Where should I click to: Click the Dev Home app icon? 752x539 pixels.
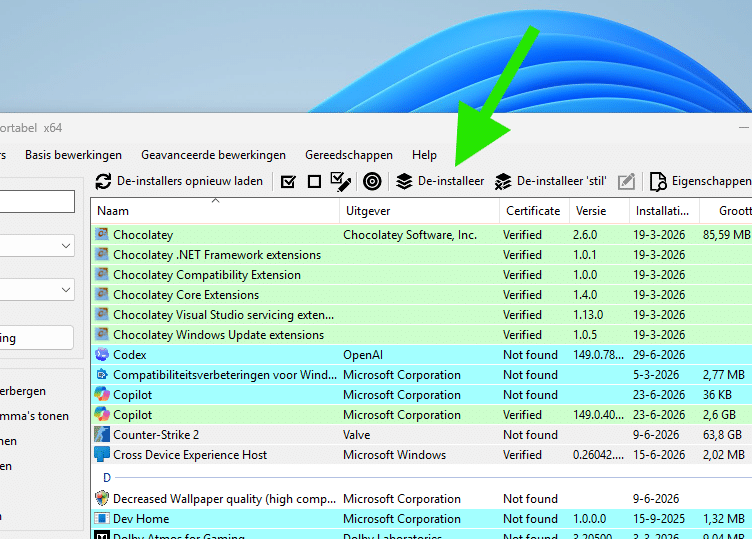click(x=102, y=518)
